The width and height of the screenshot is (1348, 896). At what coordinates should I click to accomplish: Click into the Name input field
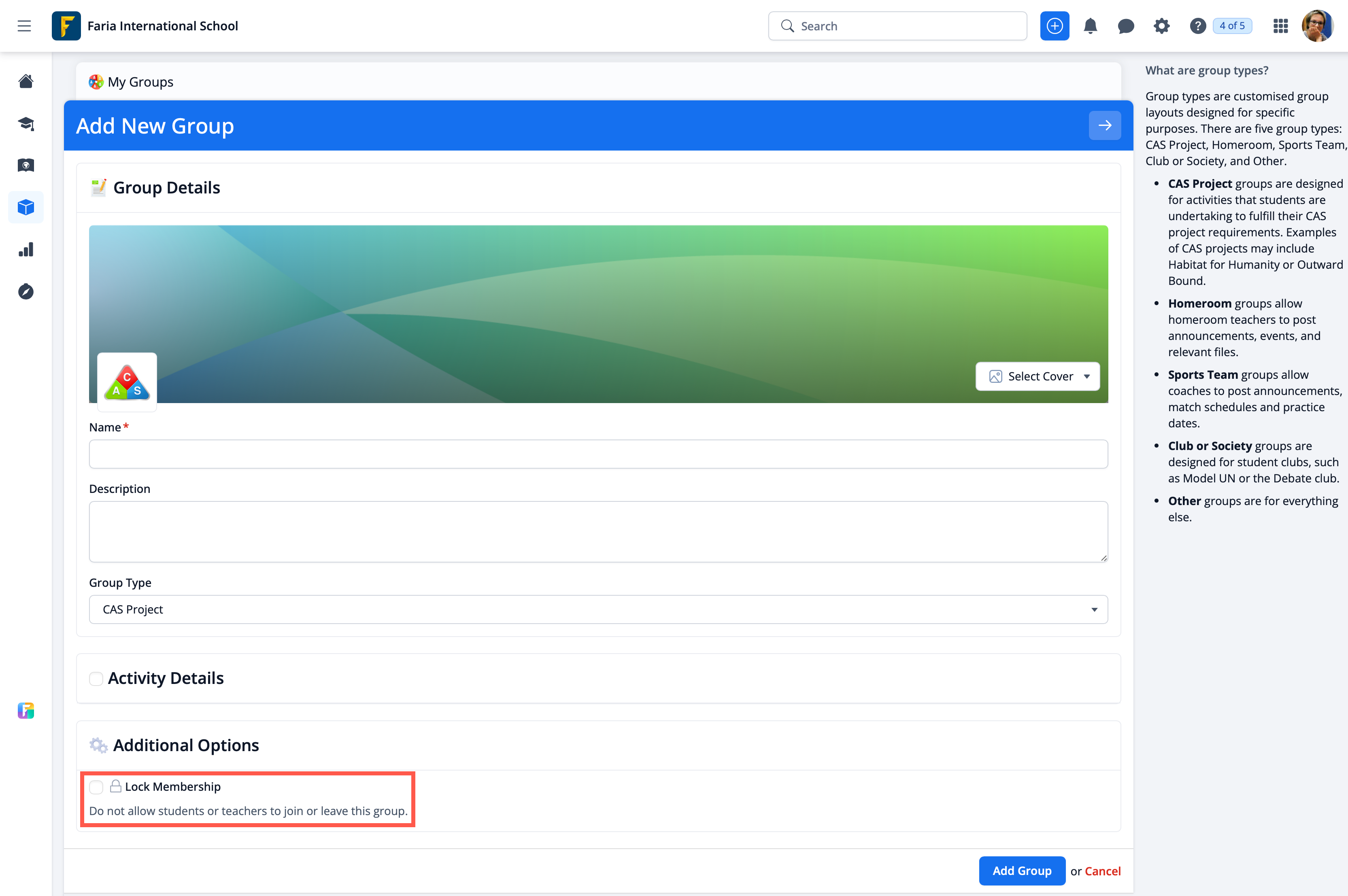pos(598,454)
